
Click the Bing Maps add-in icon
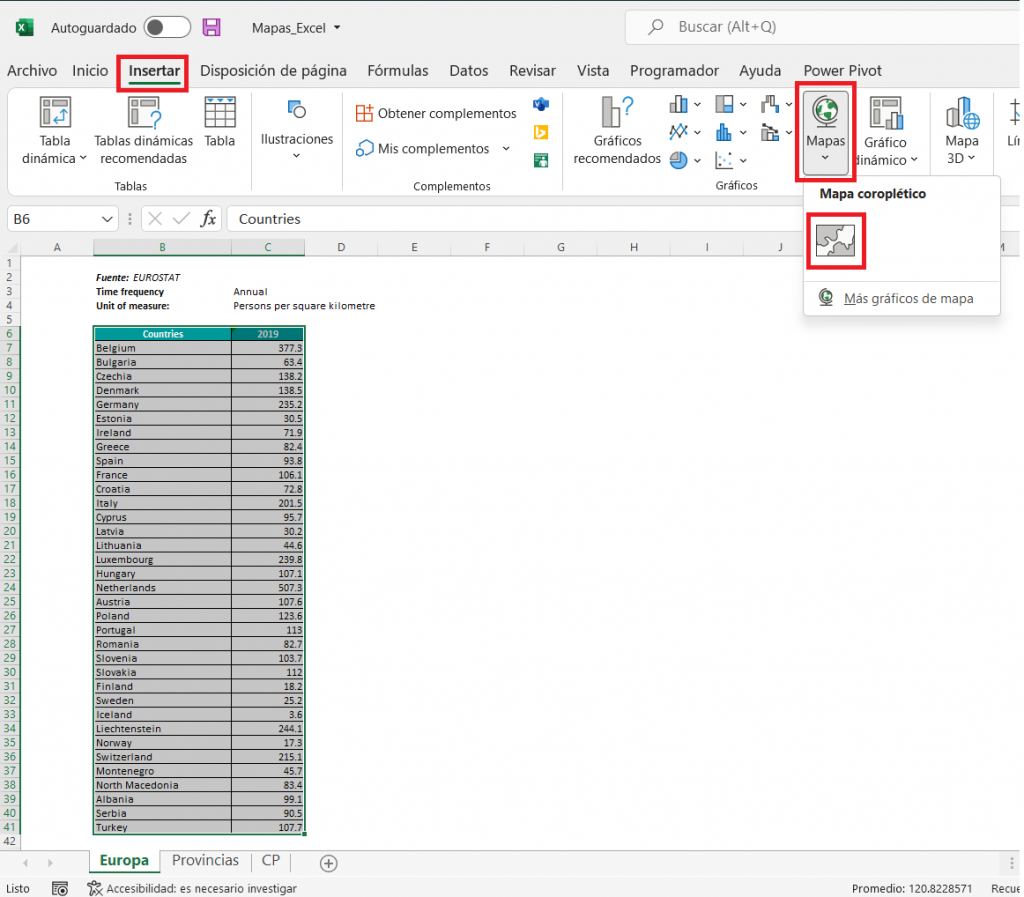pos(541,132)
